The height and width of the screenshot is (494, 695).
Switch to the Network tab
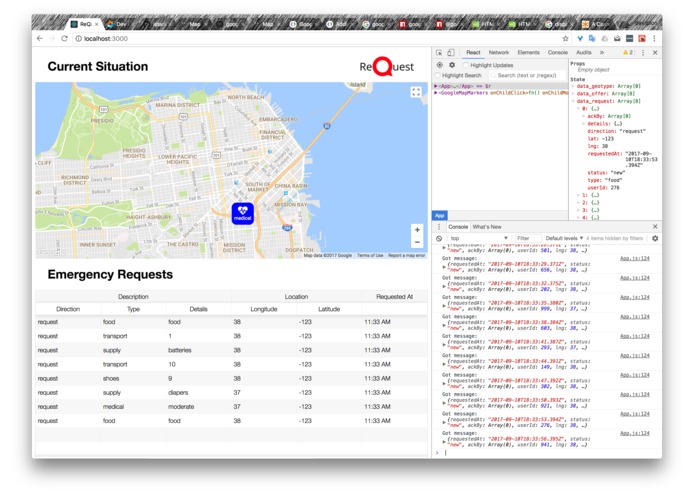coord(499,52)
